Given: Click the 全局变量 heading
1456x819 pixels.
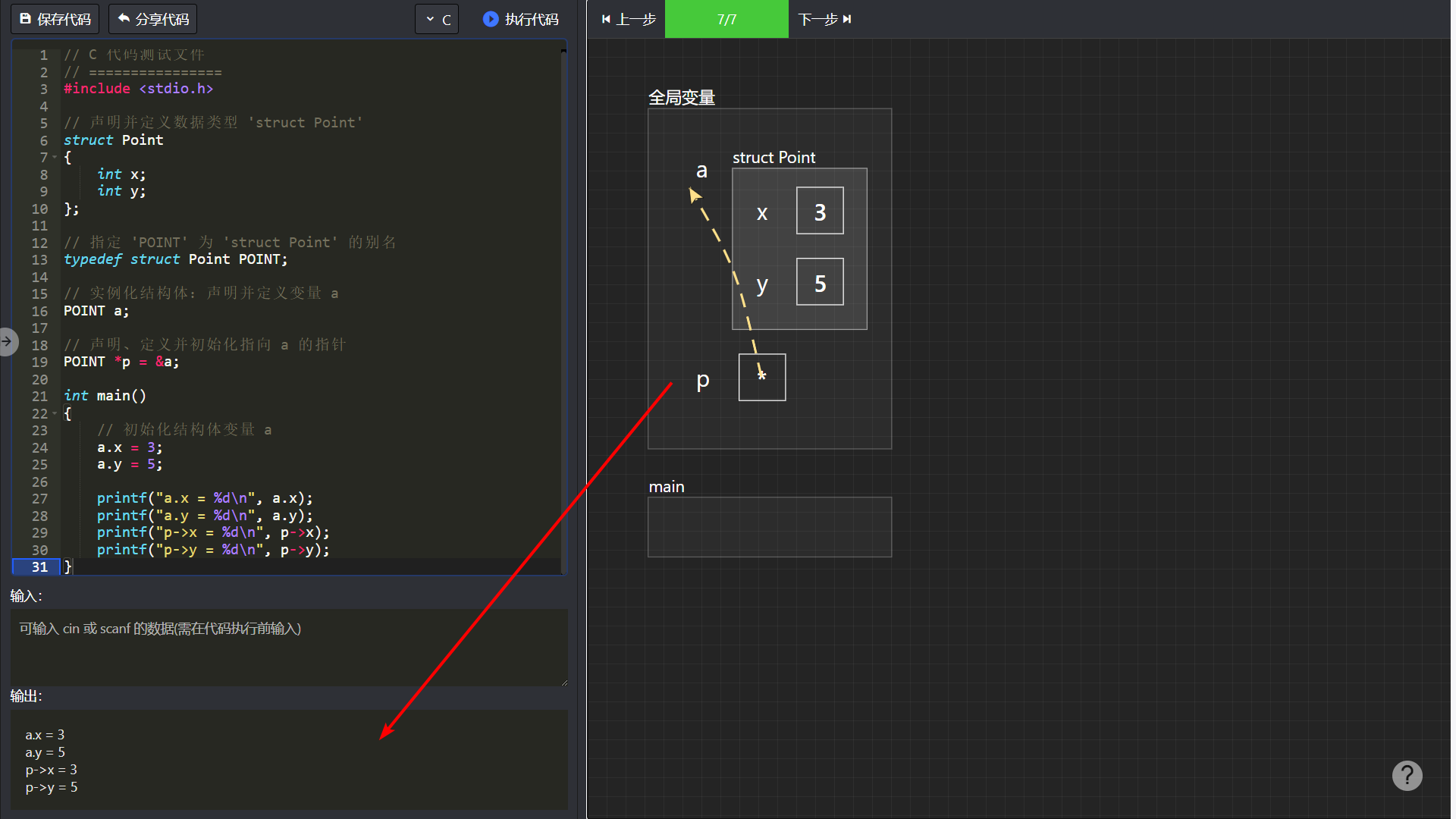Looking at the screenshot, I should [x=682, y=97].
